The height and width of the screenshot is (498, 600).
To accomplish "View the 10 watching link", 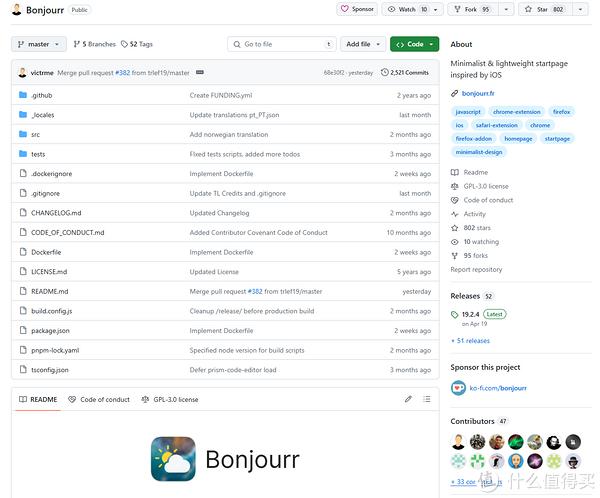I will pos(475,242).
